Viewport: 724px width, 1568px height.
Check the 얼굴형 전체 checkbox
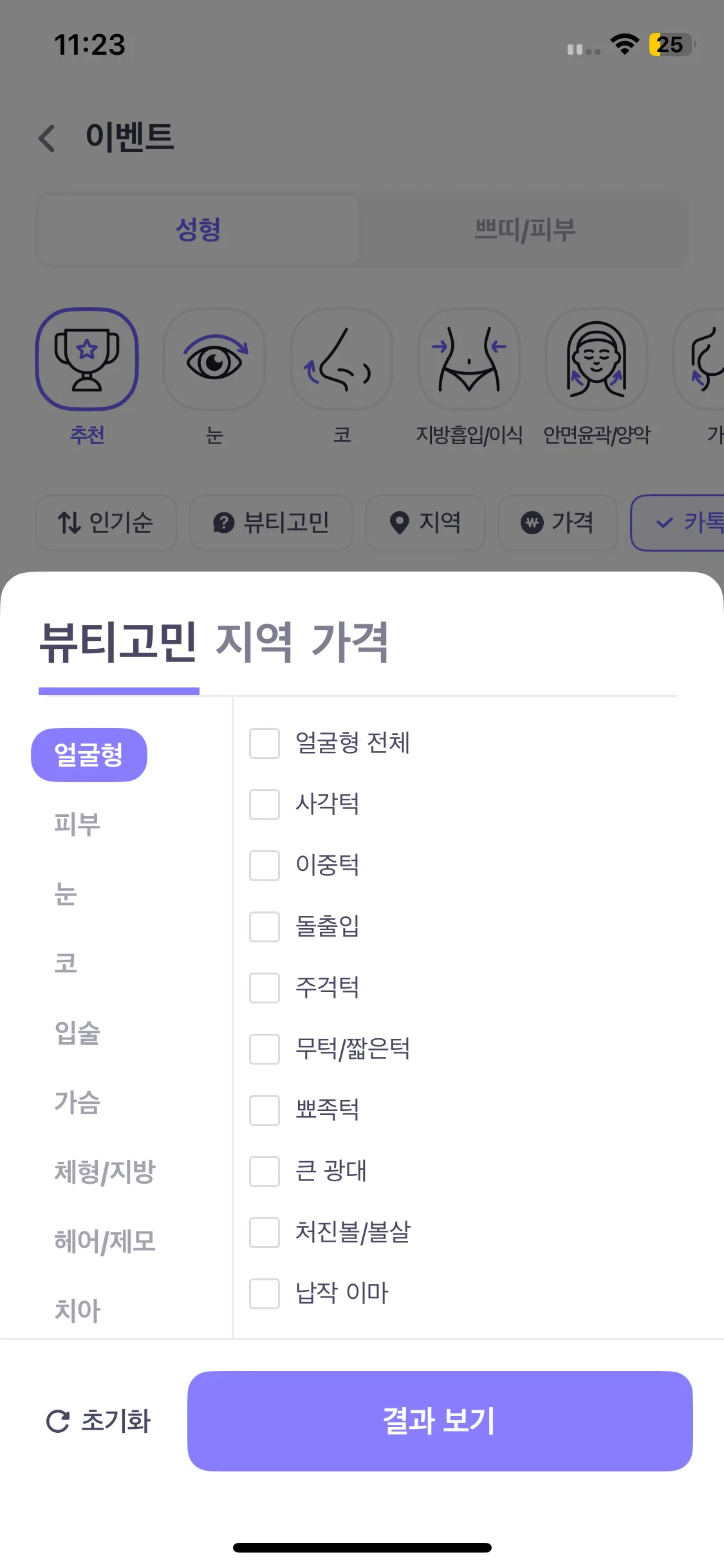(265, 743)
